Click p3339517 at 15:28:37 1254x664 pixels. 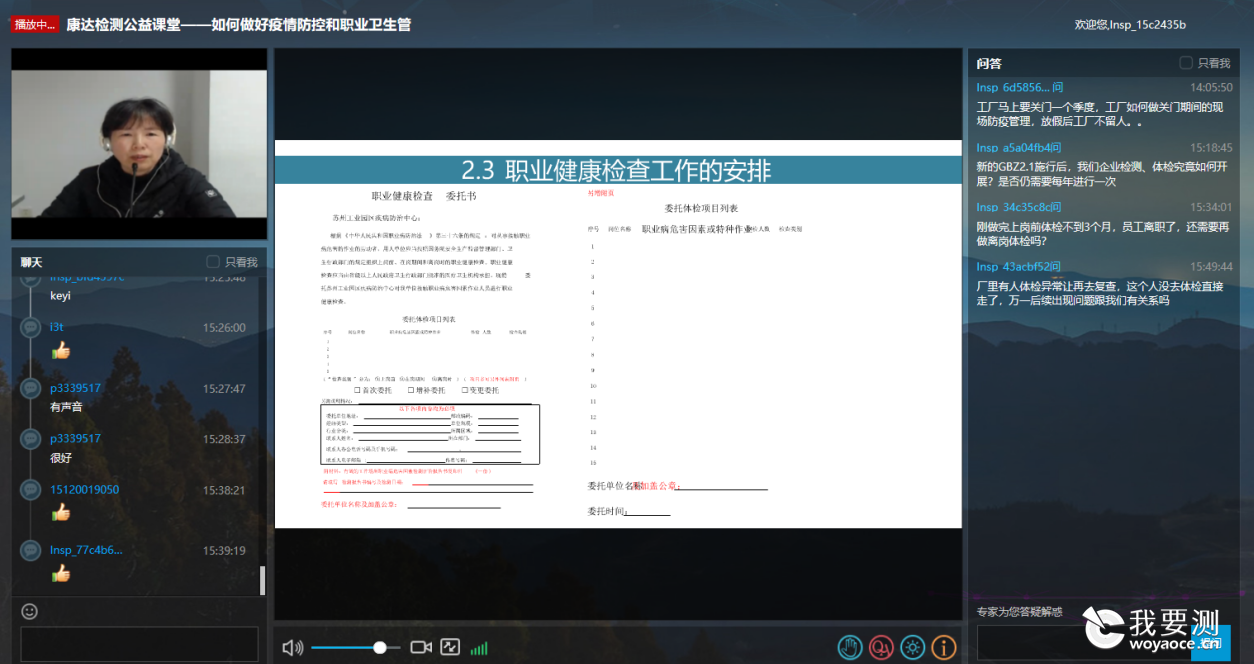pos(75,438)
